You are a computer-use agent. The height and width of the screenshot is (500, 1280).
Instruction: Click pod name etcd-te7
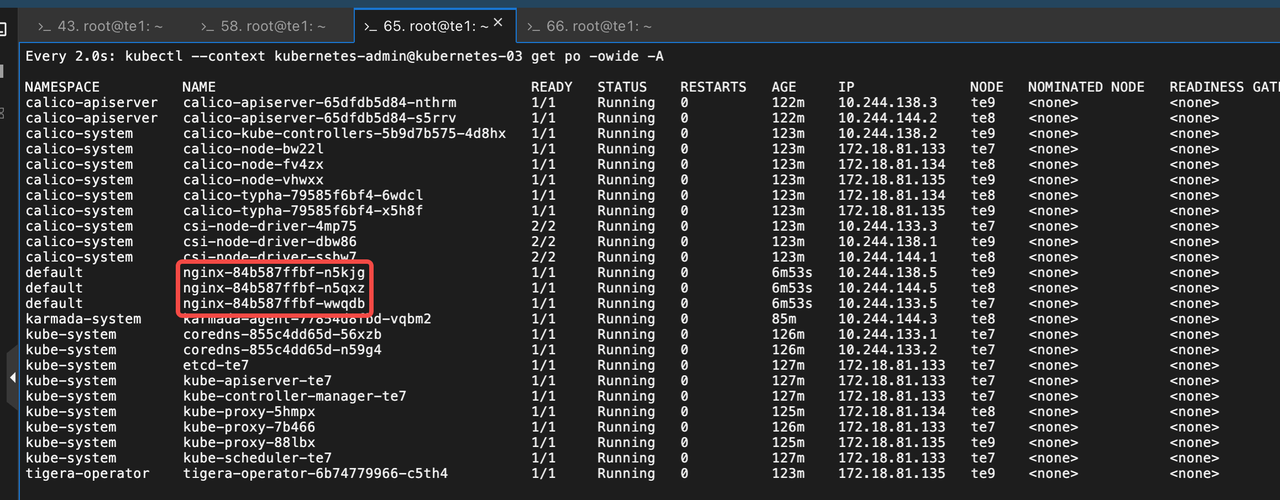point(215,365)
